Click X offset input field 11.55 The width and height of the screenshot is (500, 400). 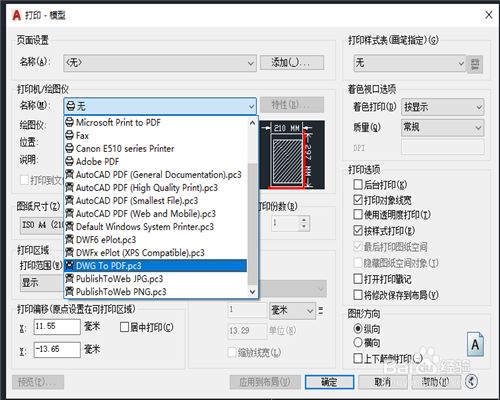pos(57,327)
